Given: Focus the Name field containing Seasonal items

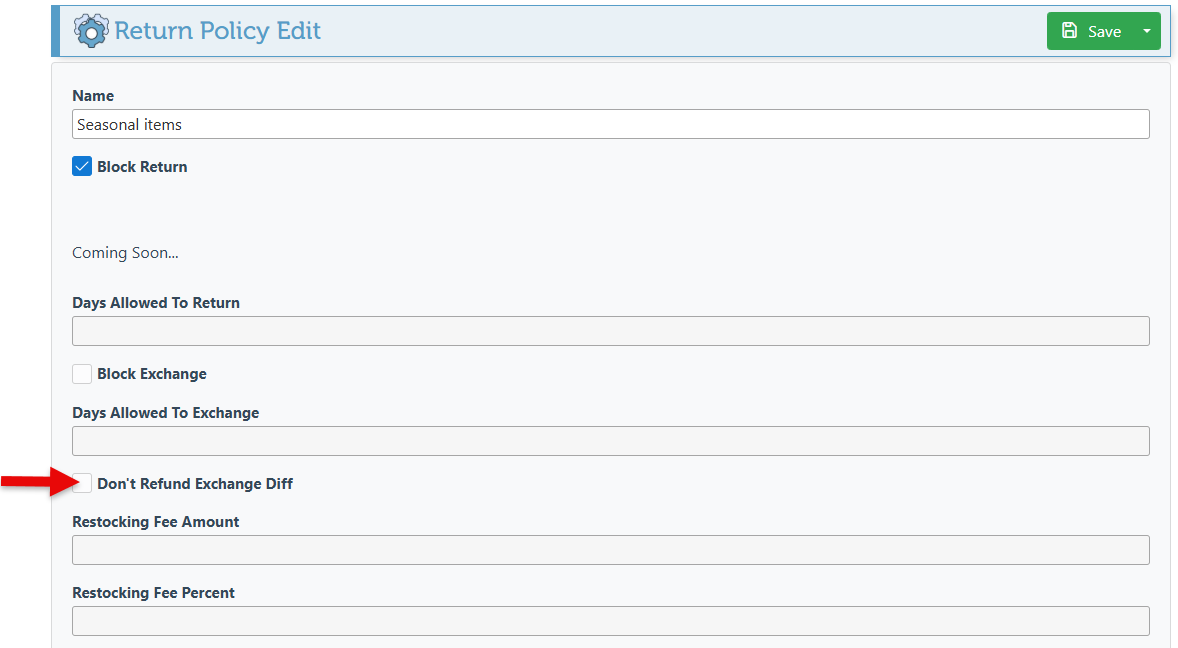Looking at the screenshot, I should pyautogui.click(x=611, y=124).
